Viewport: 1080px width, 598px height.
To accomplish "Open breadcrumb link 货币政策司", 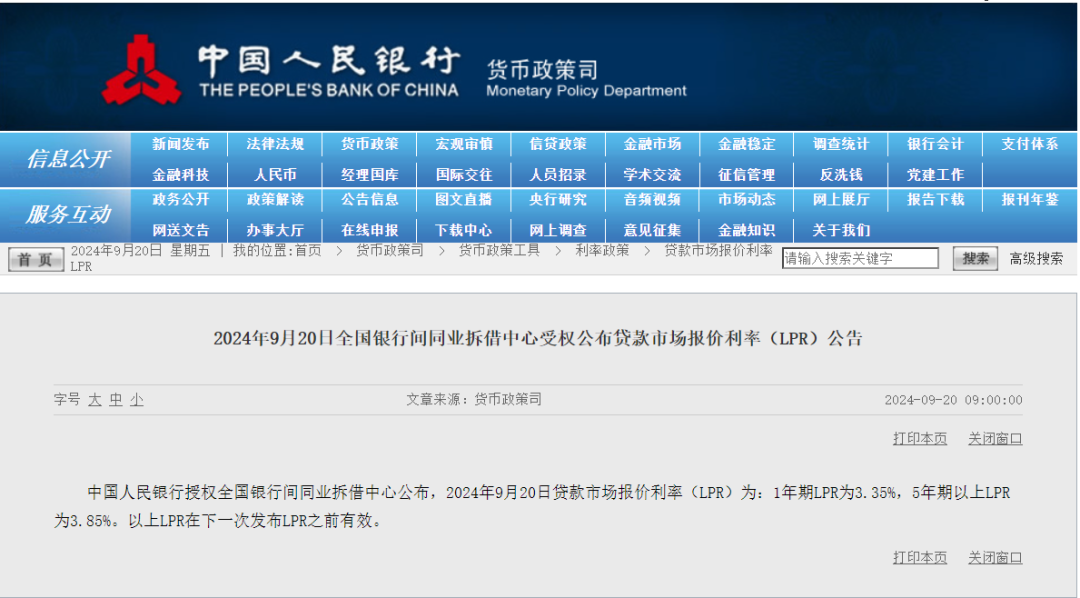I will tap(391, 252).
